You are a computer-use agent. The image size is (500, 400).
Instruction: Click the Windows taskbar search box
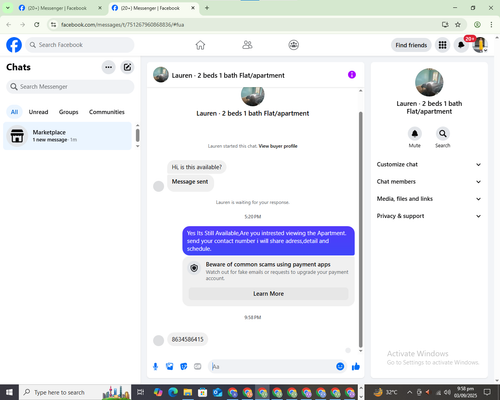pos(74,392)
